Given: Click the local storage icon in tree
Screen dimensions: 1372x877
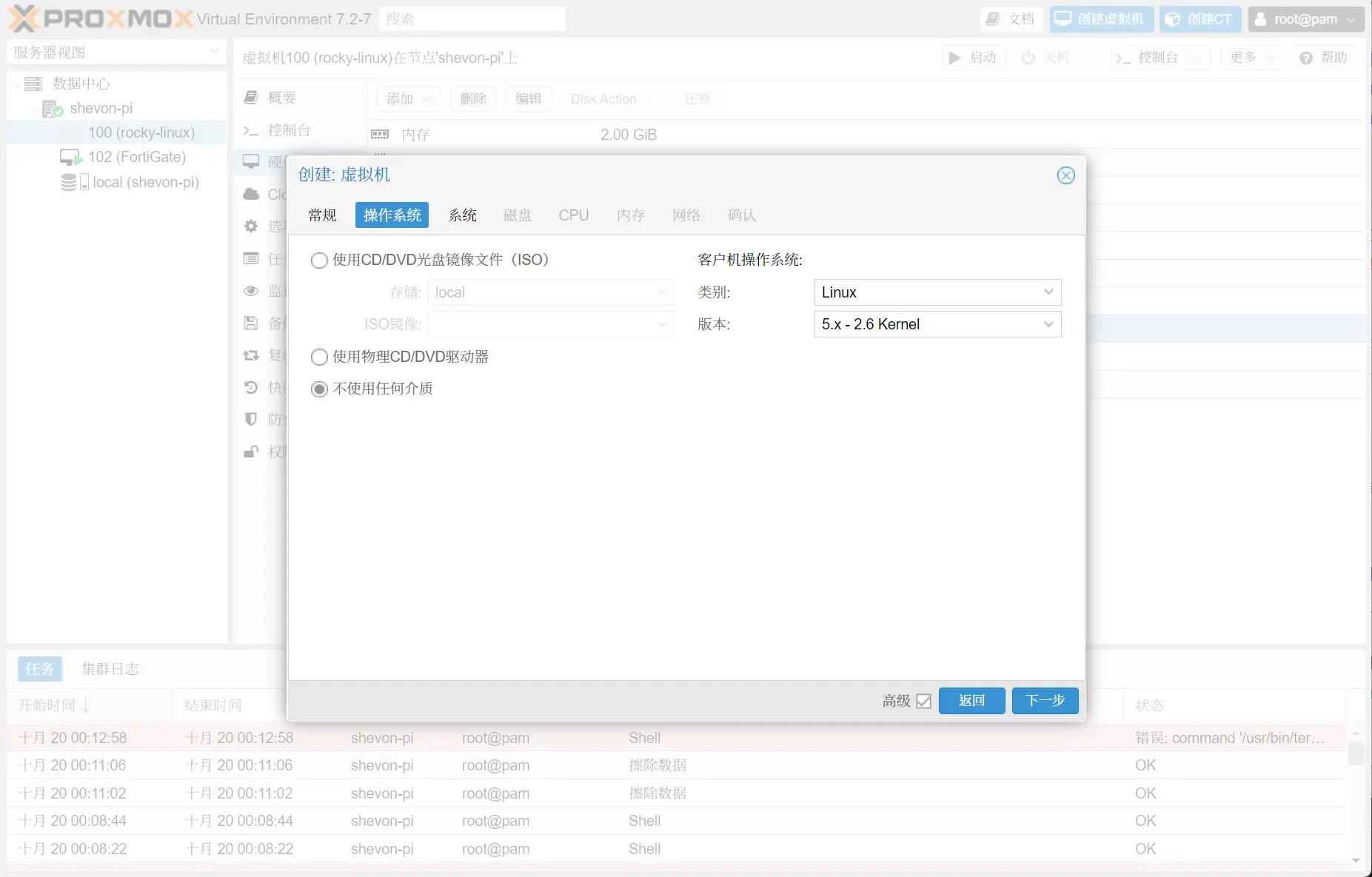Looking at the screenshot, I should click(x=73, y=182).
